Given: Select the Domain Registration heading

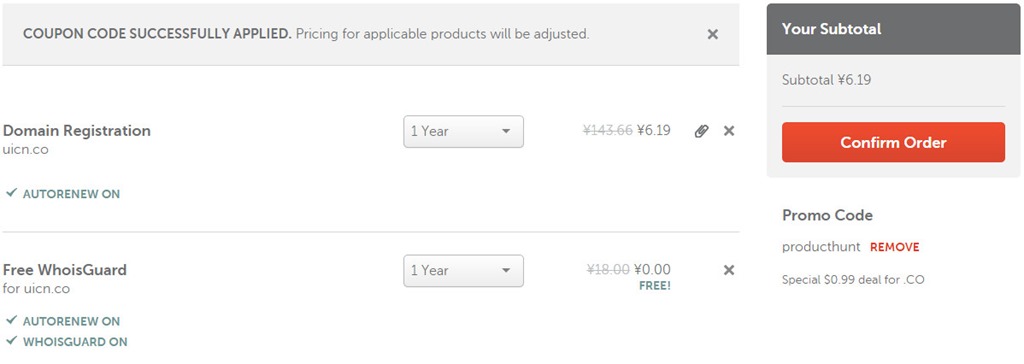Looking at the screenshot, I should point(76,131).
